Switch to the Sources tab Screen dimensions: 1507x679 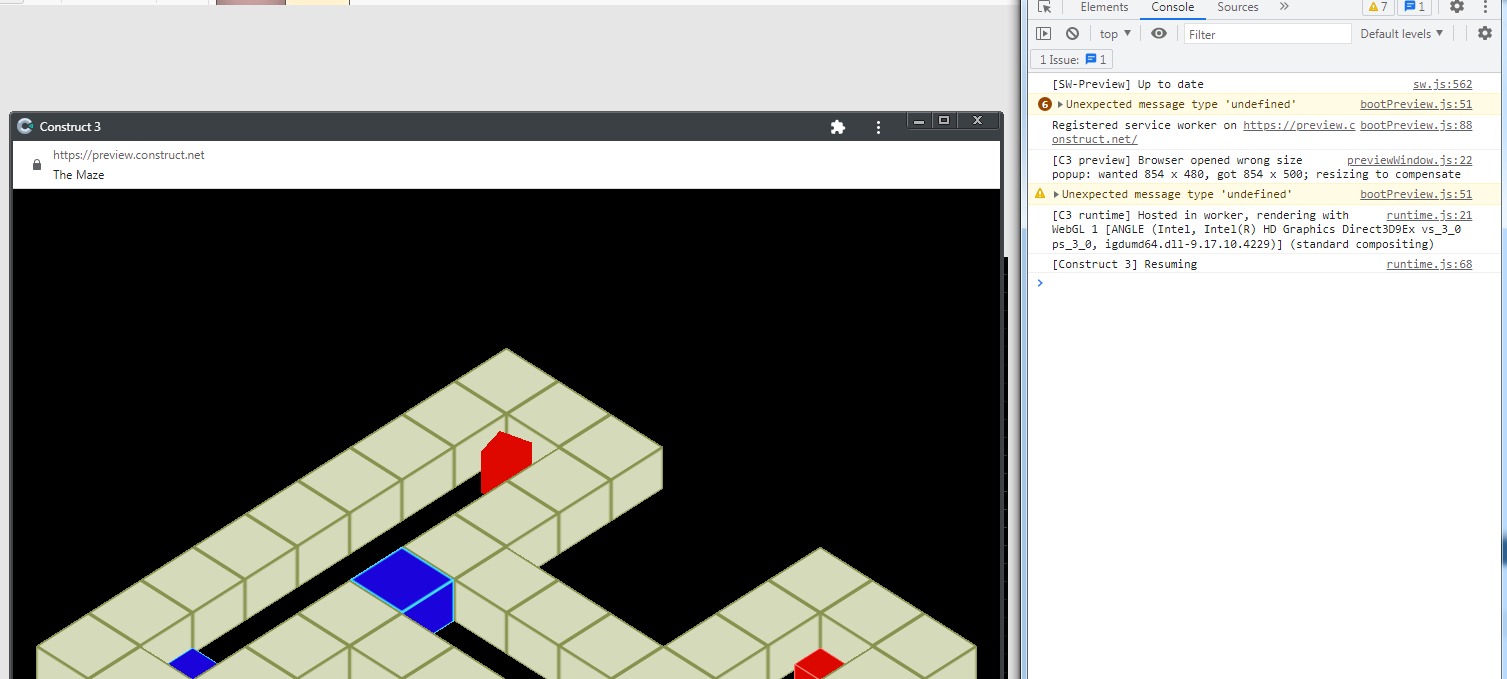[1237, 7]
